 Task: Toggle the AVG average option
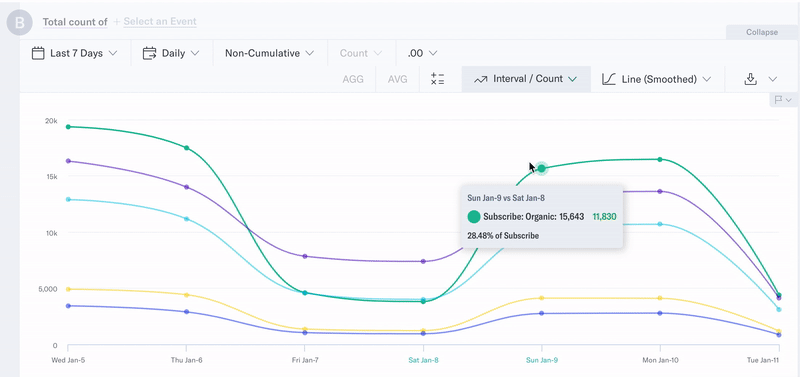397,79
